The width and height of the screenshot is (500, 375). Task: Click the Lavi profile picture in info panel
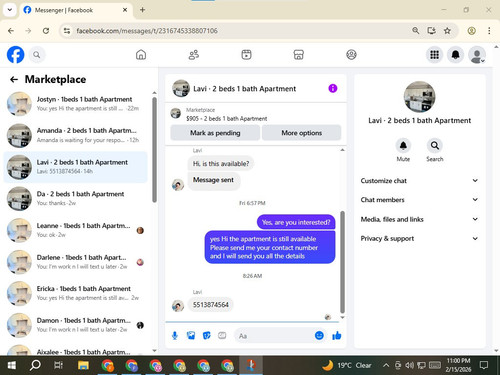(419, 97)
